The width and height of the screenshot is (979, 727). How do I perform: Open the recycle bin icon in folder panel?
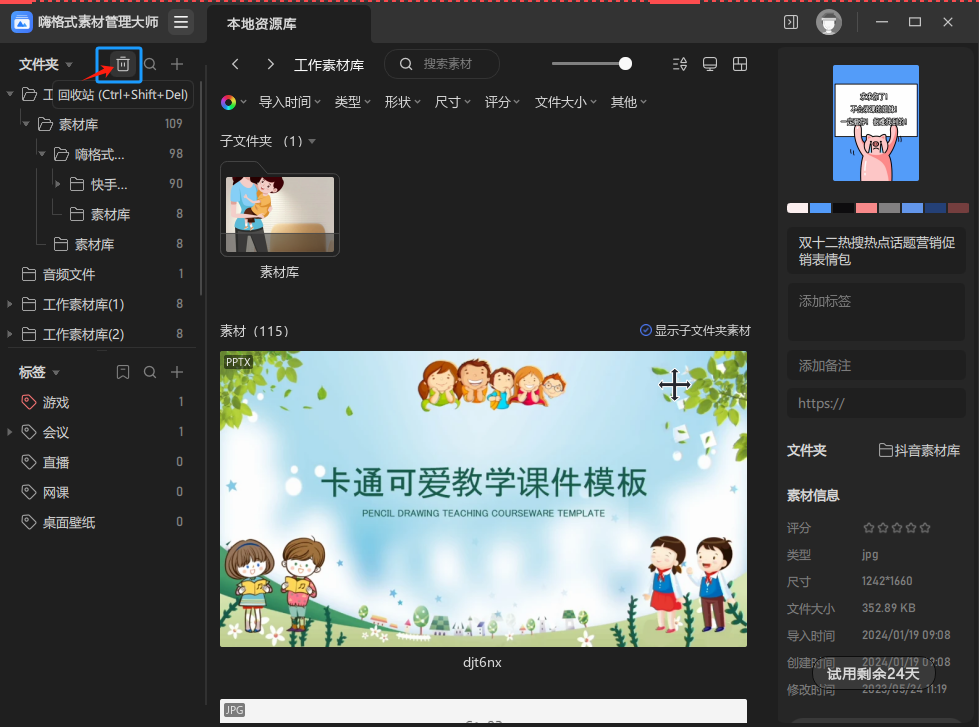click(x=122, y=64)
